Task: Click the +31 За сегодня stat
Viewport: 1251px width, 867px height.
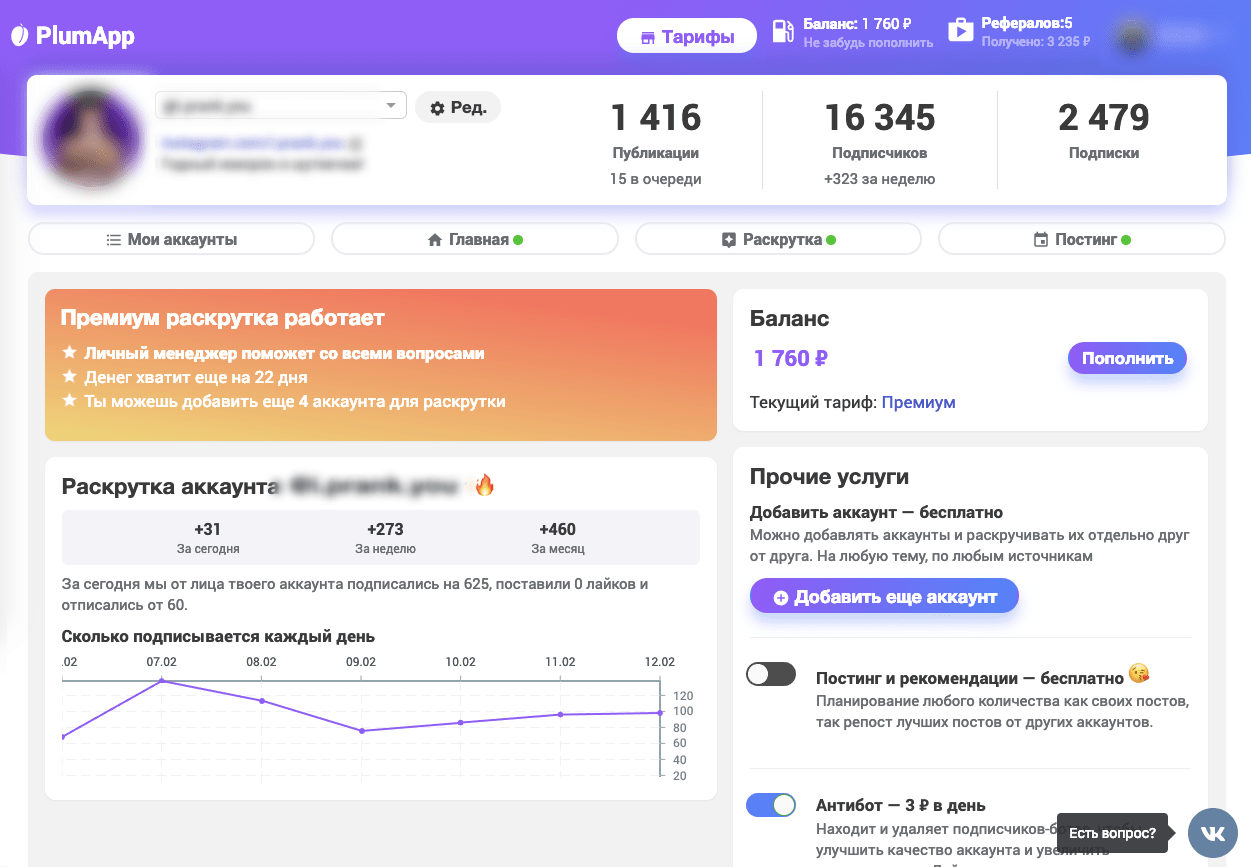Action: [208, 538]
